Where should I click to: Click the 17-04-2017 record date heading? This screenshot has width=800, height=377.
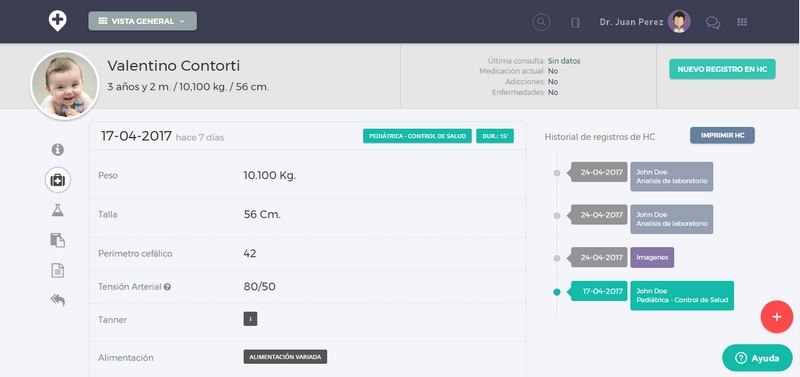(136, 136)
